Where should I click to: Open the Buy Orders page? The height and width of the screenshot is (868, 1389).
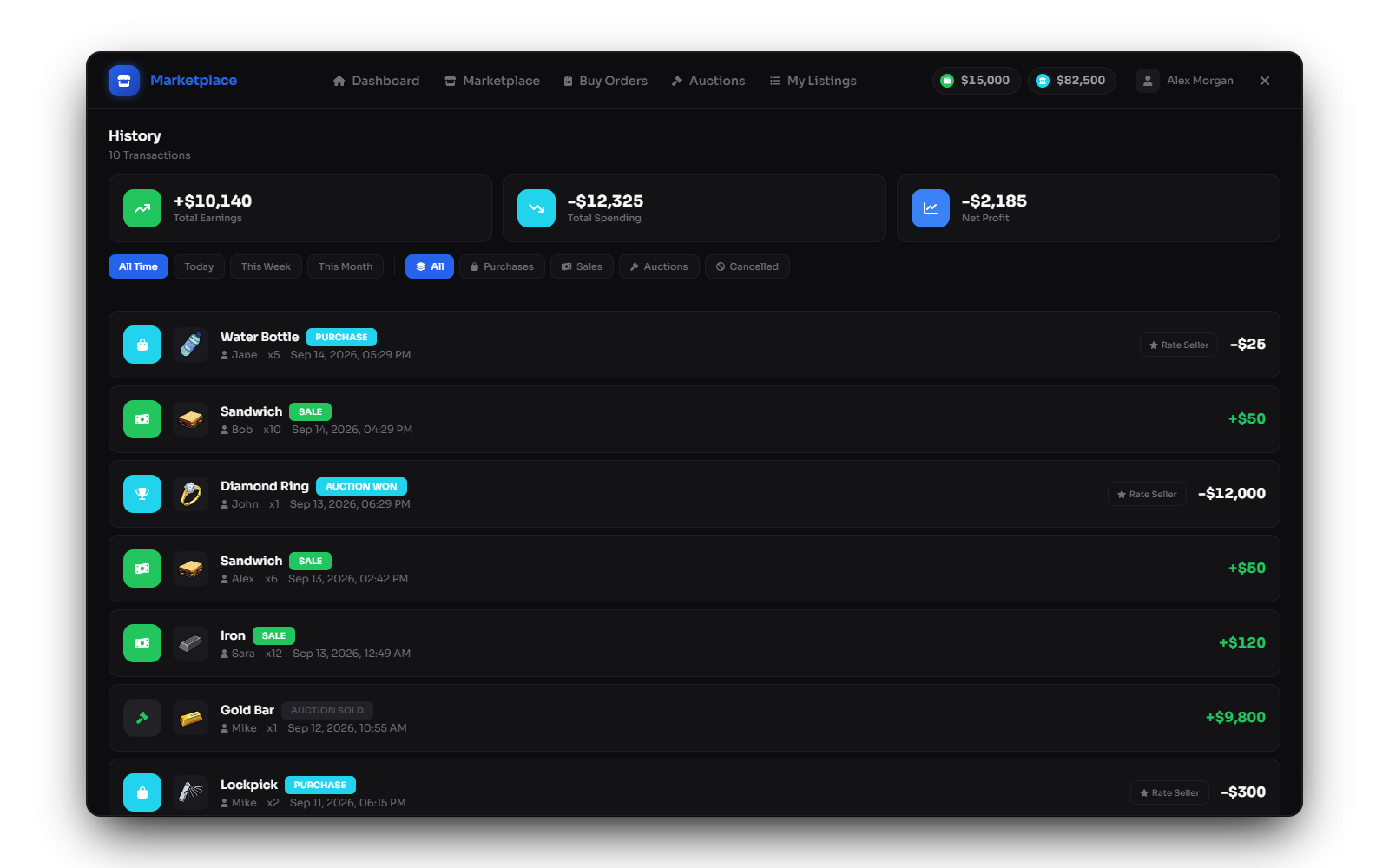click(x=605, y=81)
